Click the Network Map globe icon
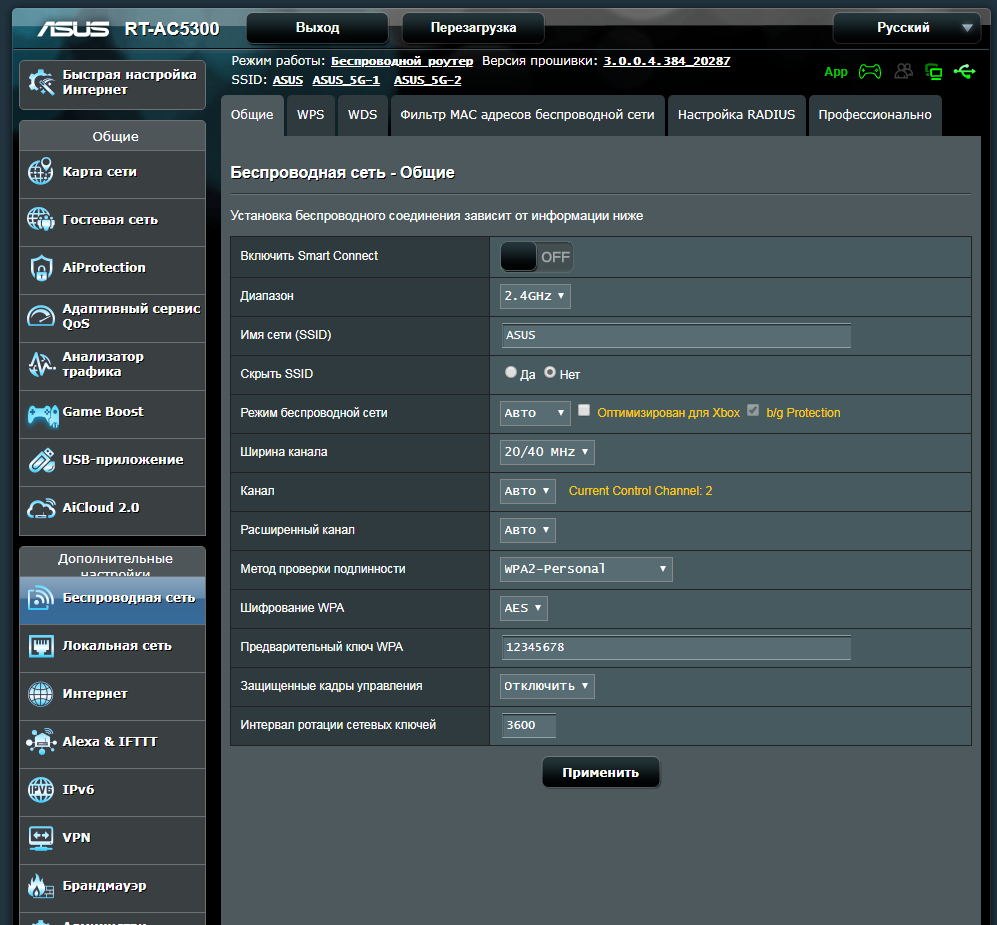The width and height of the screenshot is (997, 925). [41, 172]
